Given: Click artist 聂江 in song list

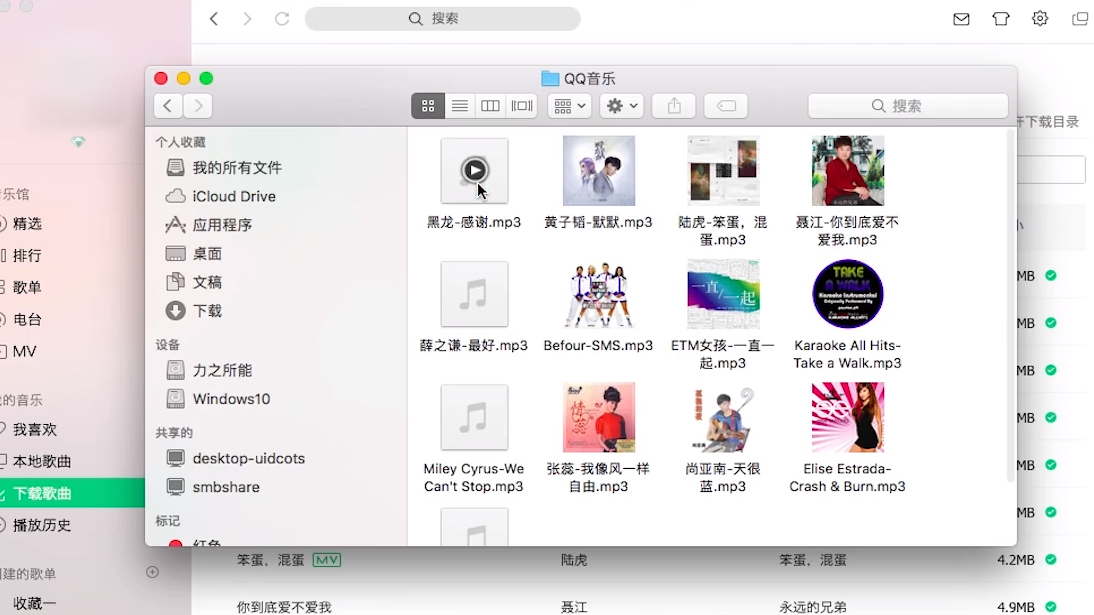Looking at the screenshot, I should tap(574, 607).
